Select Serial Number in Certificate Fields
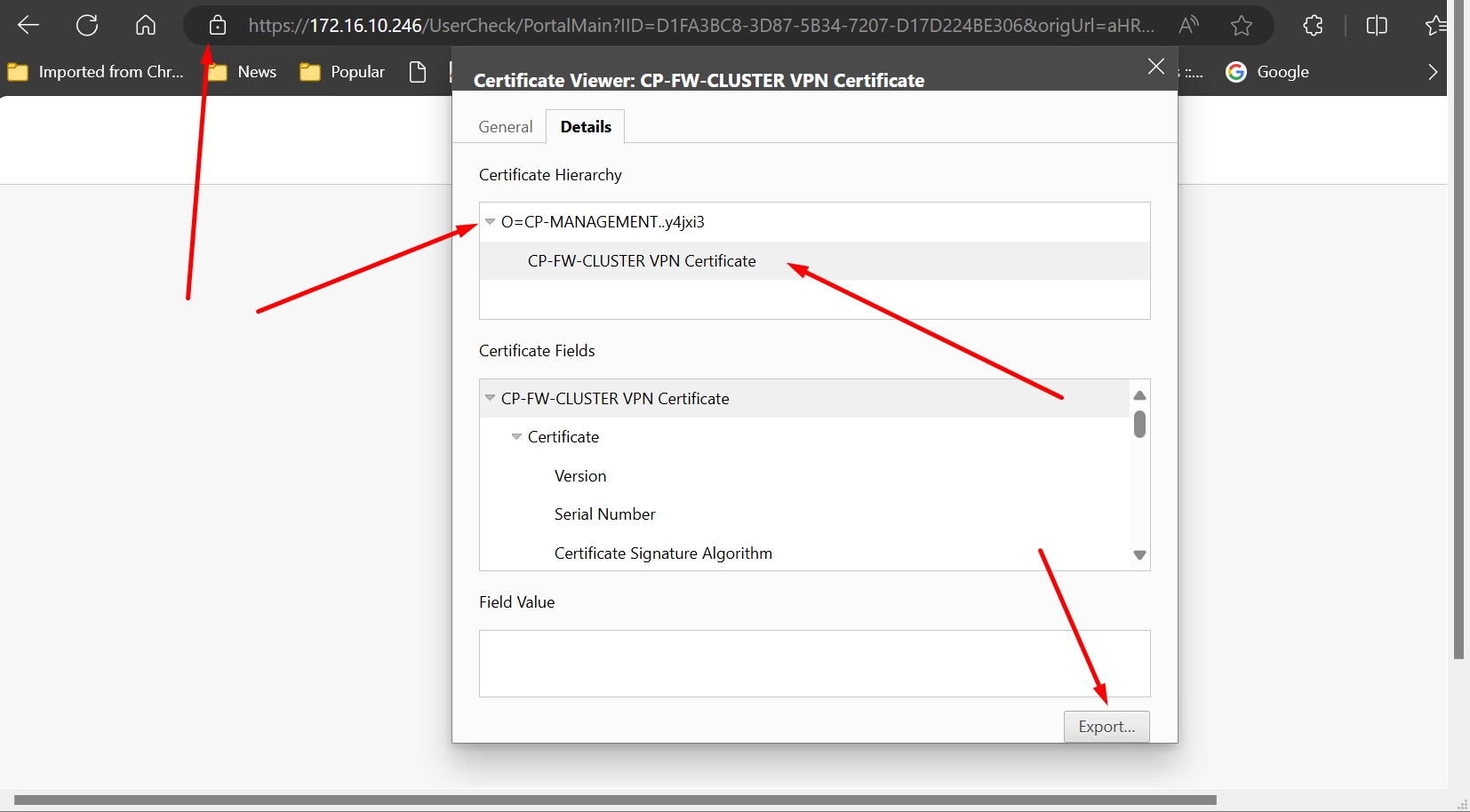Image resolution: width=1470 pixels, height=812 pixels. (604, 513)
